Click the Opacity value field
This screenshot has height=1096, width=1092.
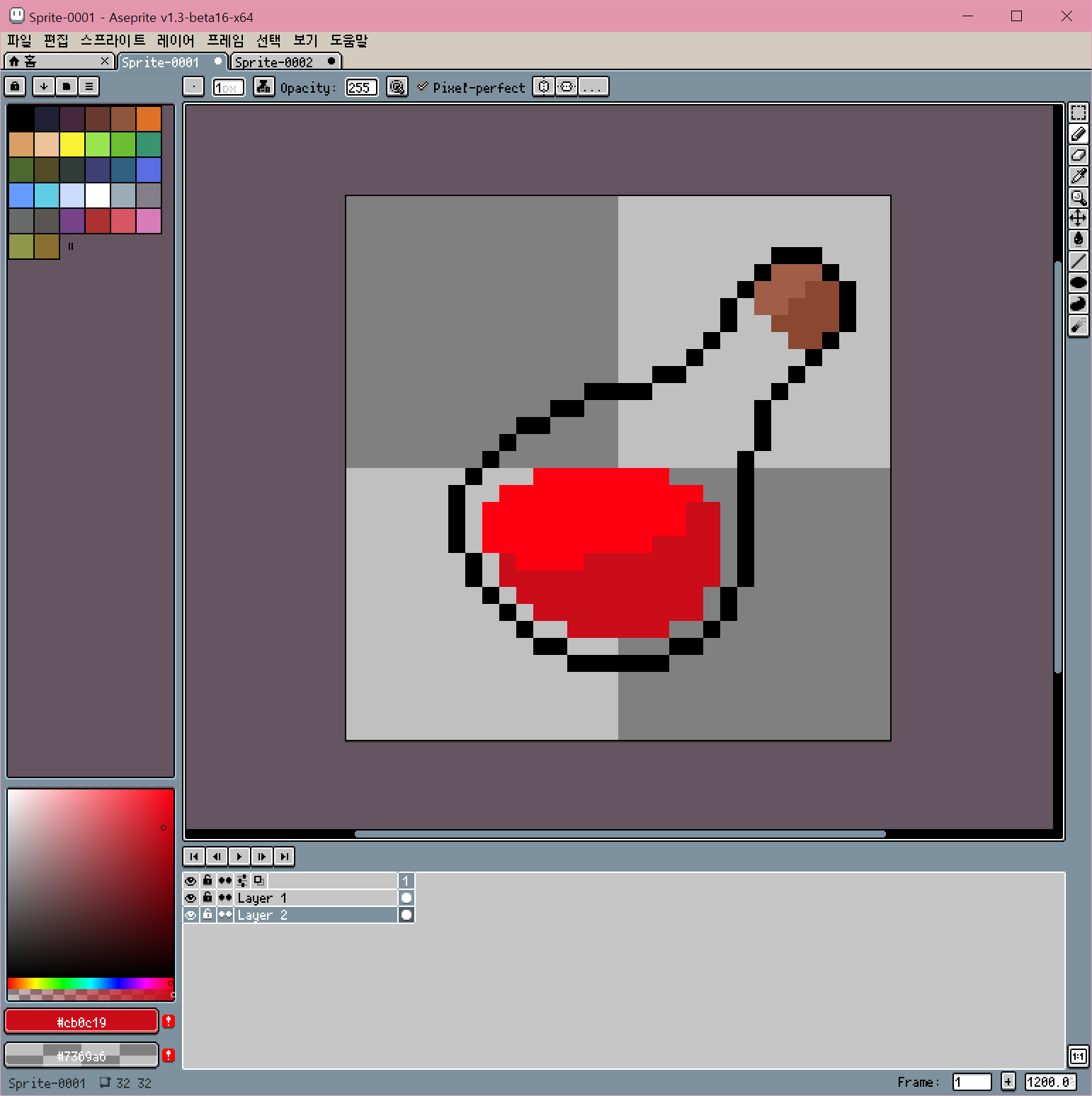(361, 87)
